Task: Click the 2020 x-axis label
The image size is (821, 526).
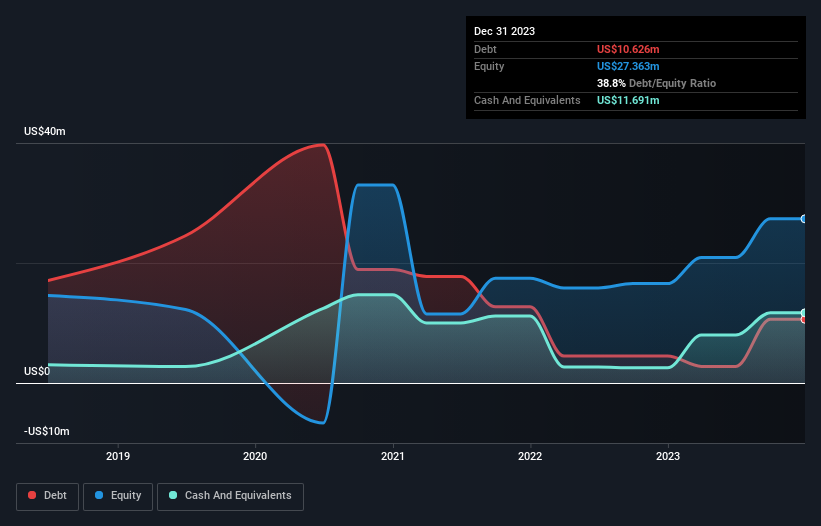Action: (x=255, y=456)
